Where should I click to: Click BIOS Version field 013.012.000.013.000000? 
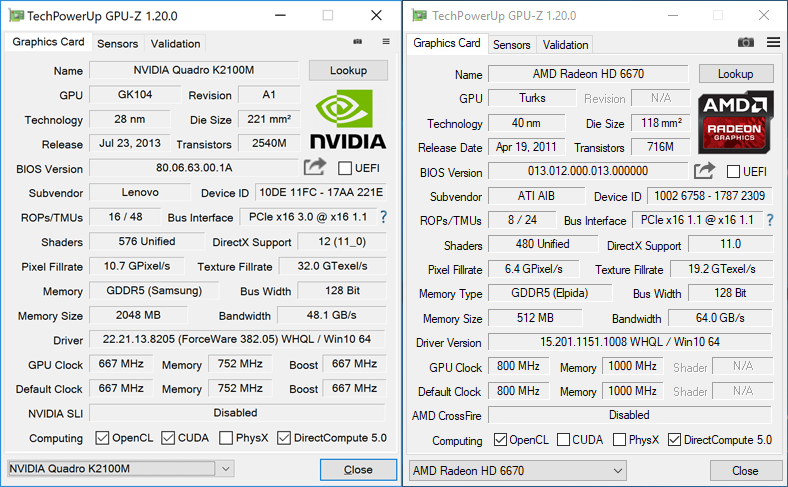pos(588,171)
